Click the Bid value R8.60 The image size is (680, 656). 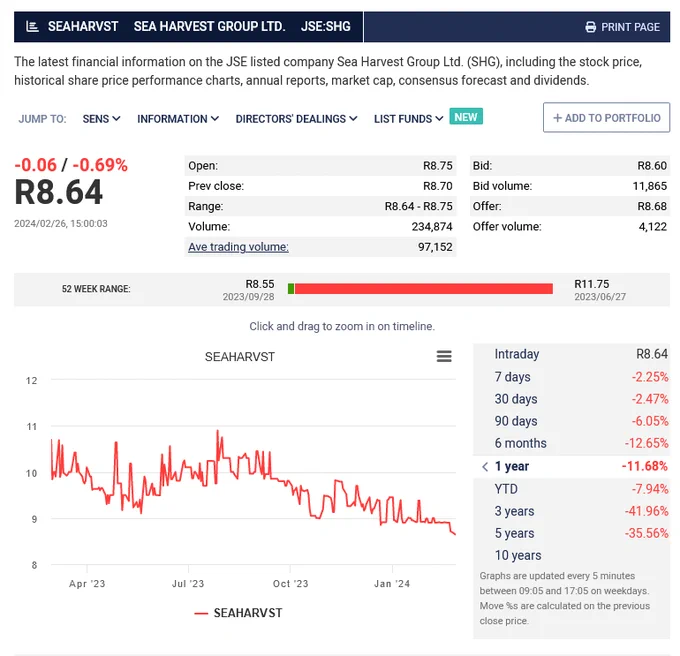[x=652, y=166]
